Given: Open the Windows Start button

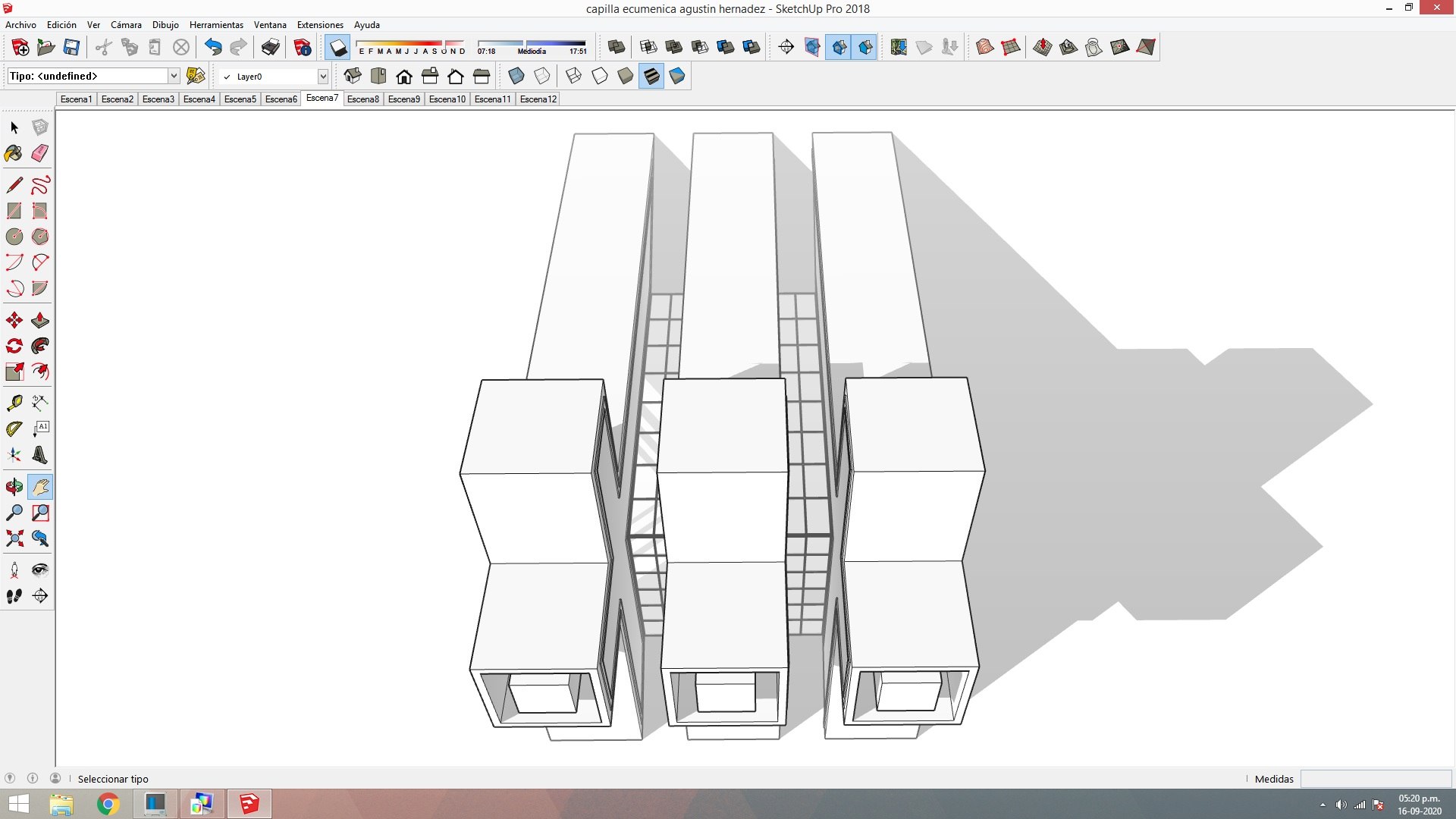Looking at the screenshot, I should (x=18, y=804).
